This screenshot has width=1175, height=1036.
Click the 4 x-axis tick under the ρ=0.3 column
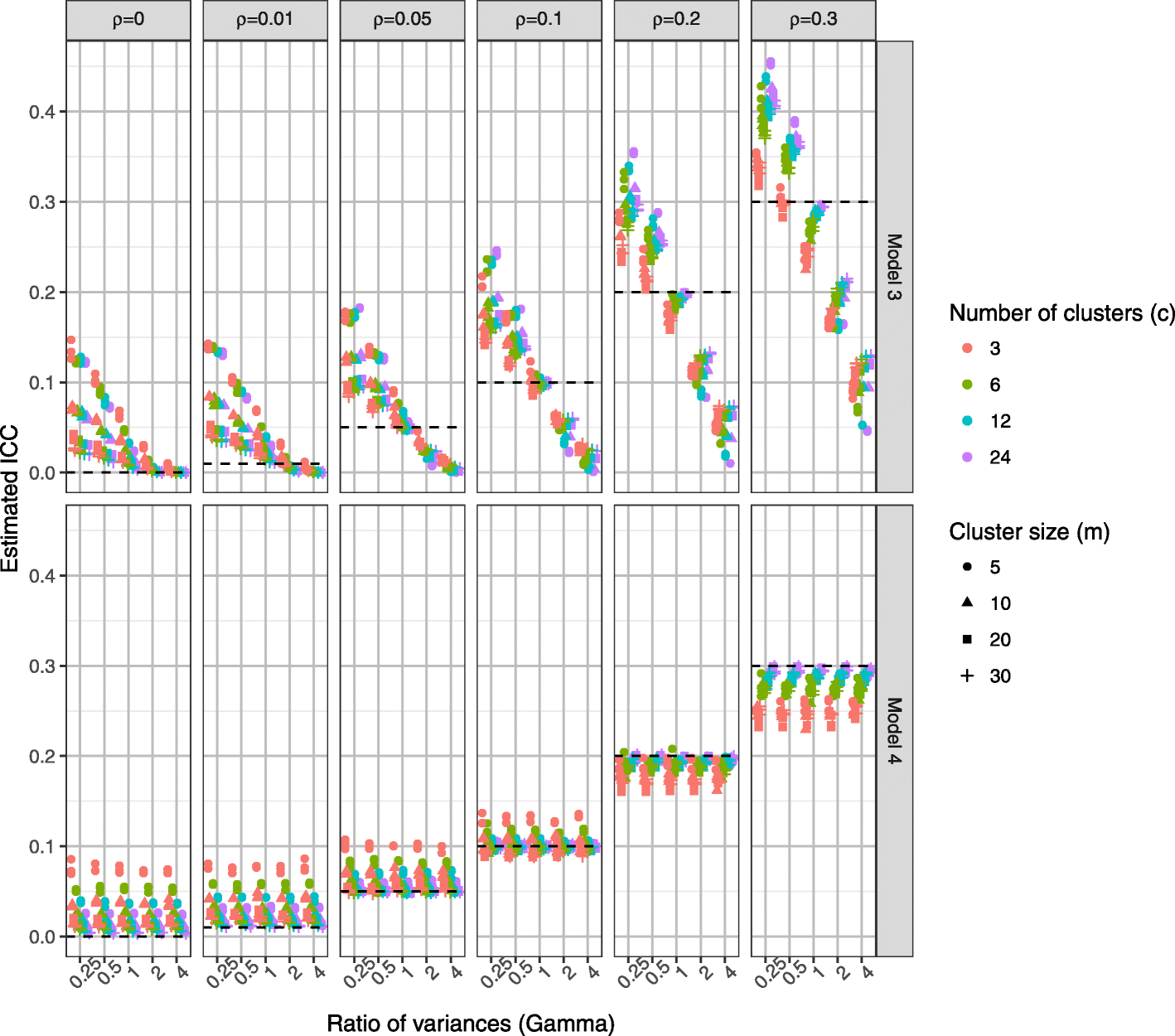click(867, 971)
